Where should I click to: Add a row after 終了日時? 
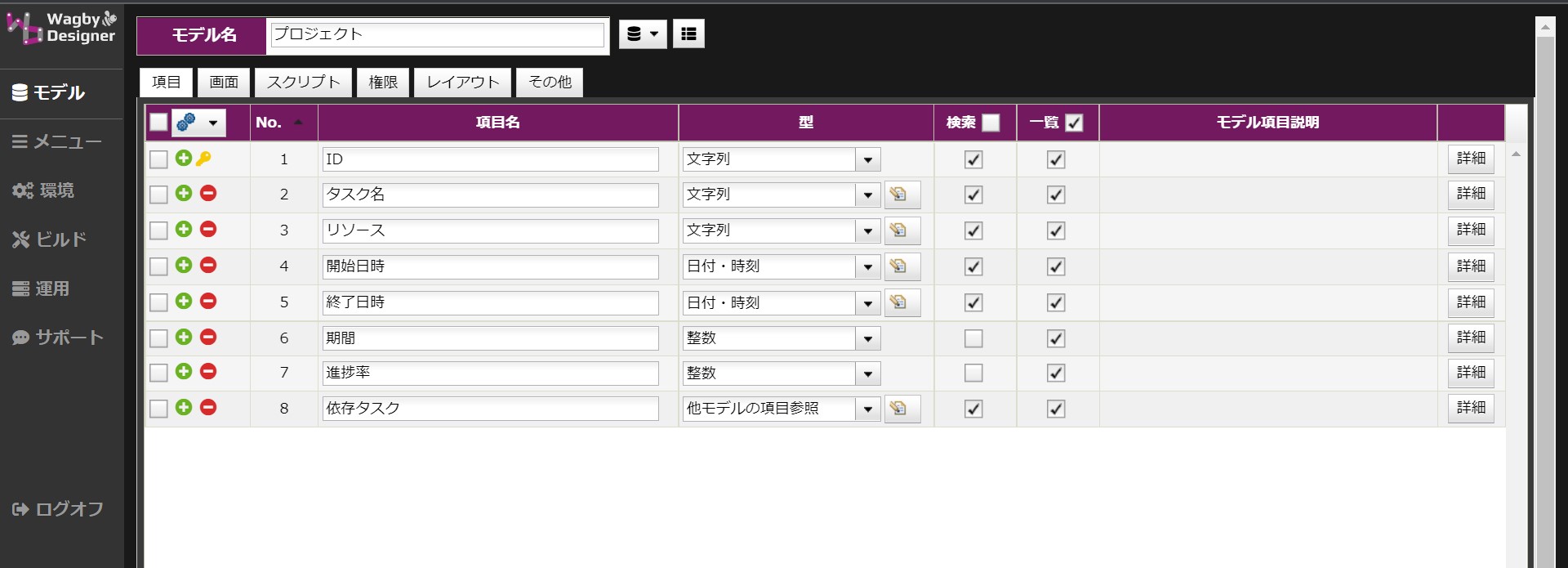click(184, 301)
